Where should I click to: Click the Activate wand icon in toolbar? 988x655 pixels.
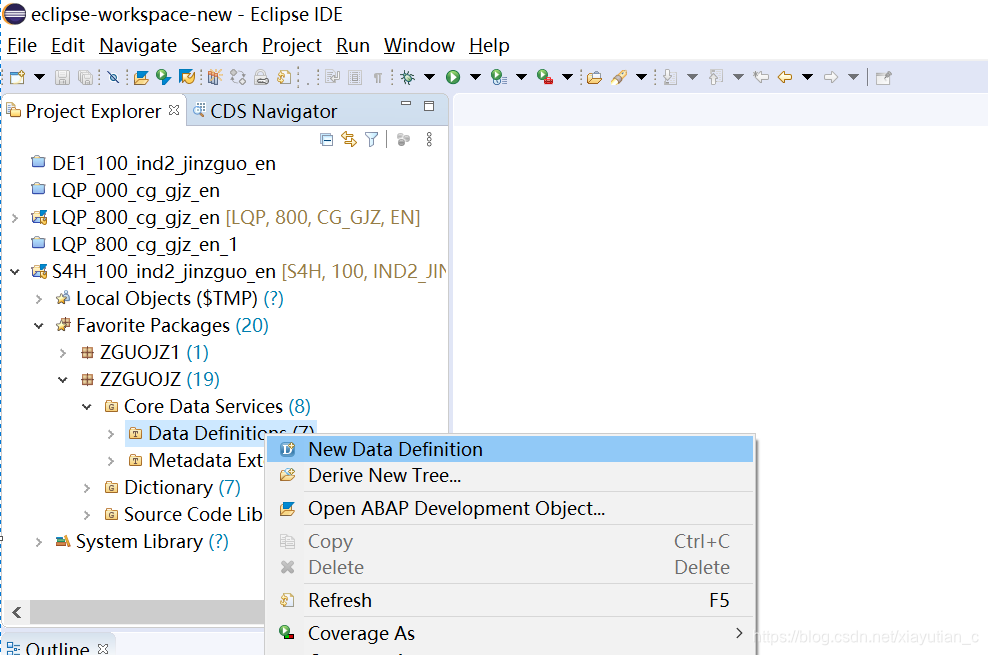click(215, 77)
